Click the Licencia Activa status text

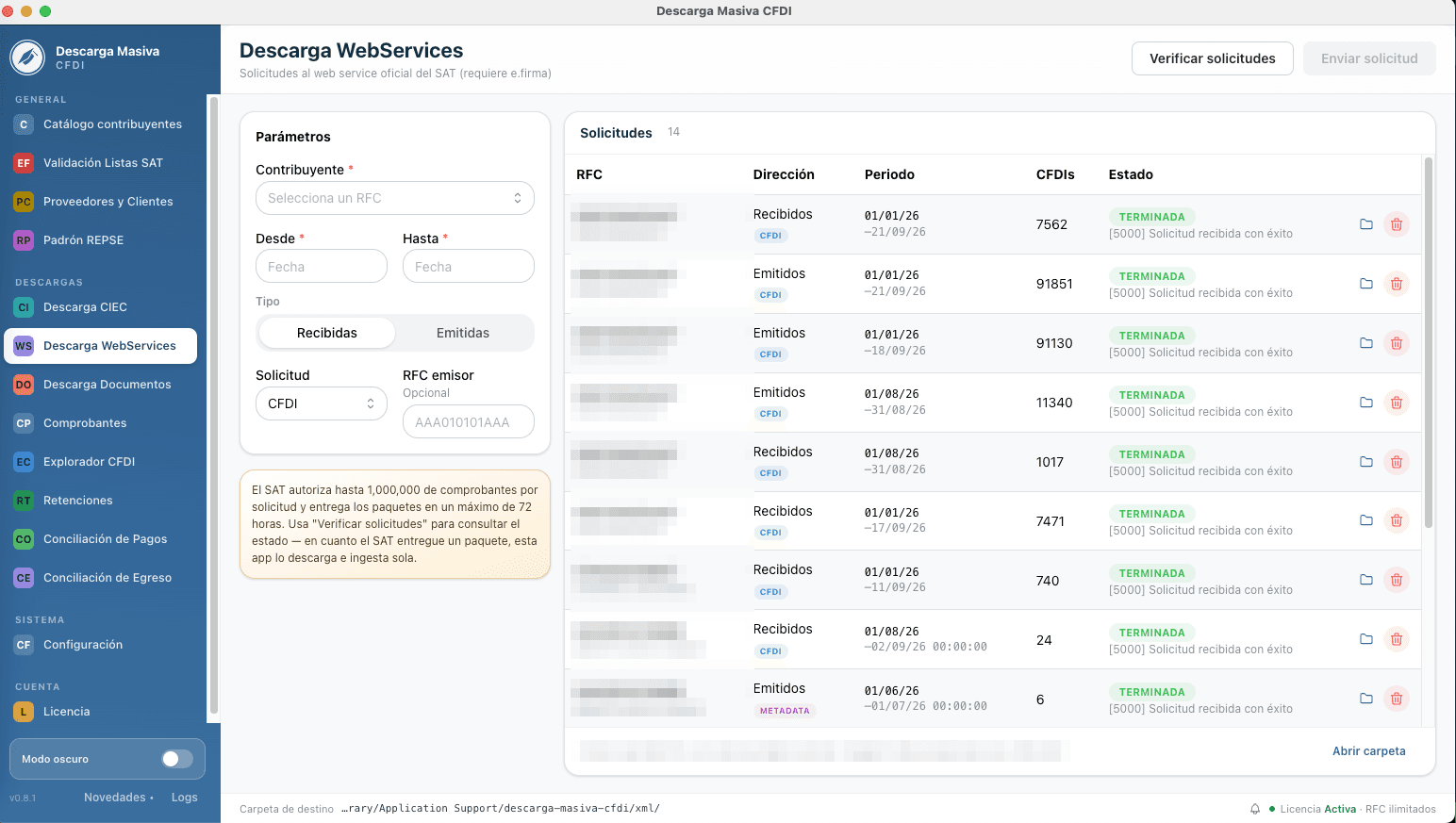[1317, 809]
